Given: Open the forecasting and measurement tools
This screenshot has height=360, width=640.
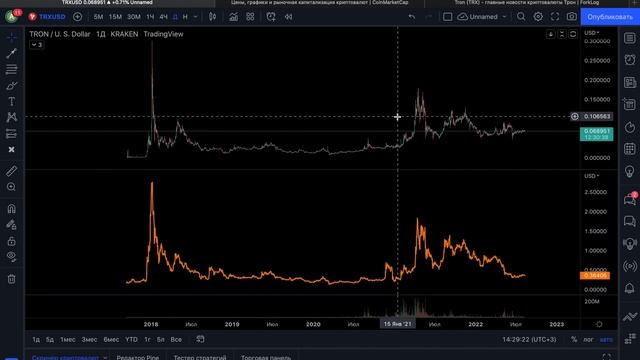Looking at the screenshot, I should (x=11, y=133).
